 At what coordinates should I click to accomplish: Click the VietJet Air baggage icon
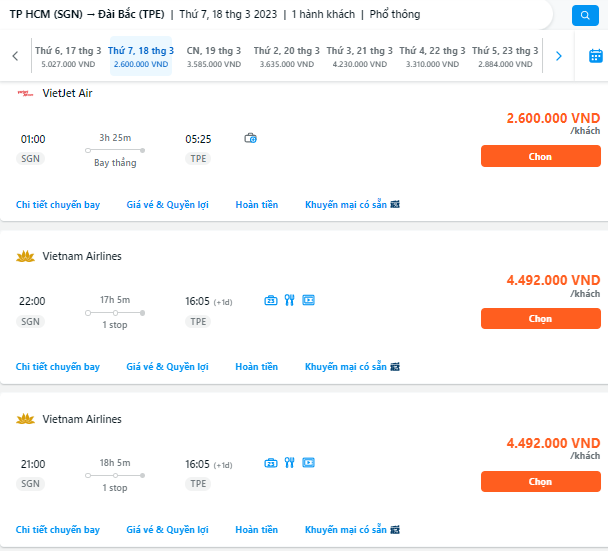point(250,138)
